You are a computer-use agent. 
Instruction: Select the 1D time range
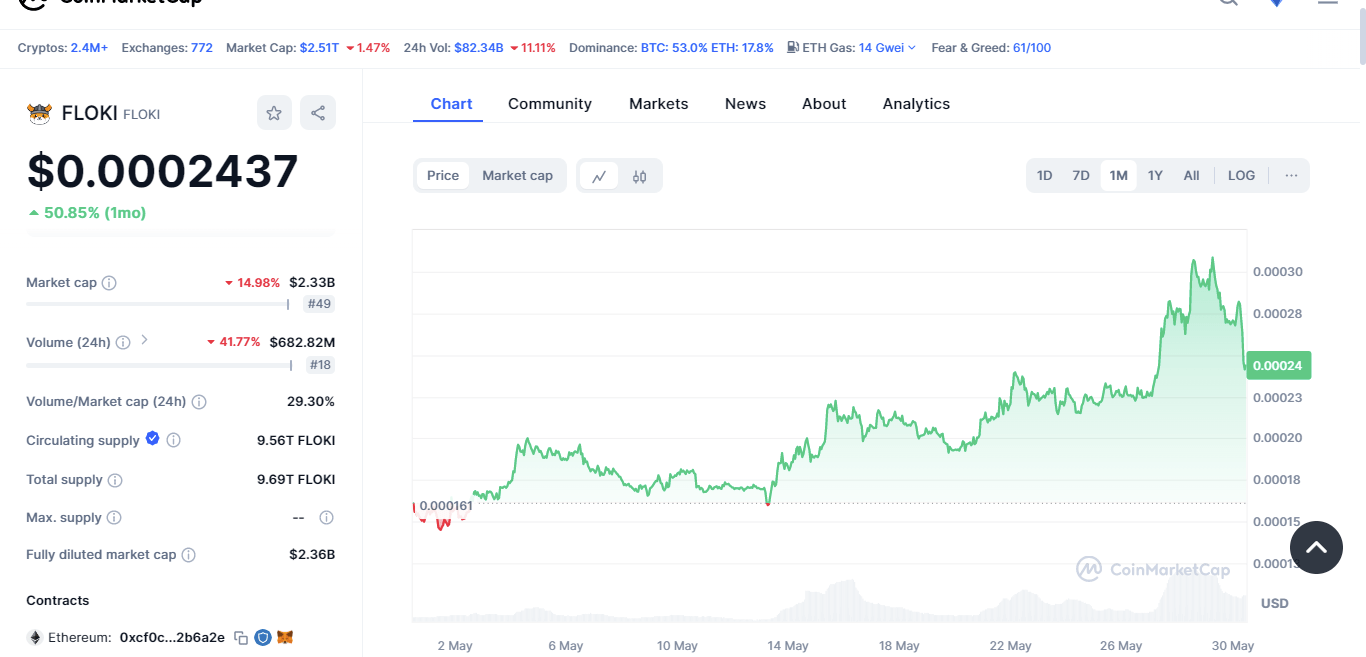[1044, 175]
